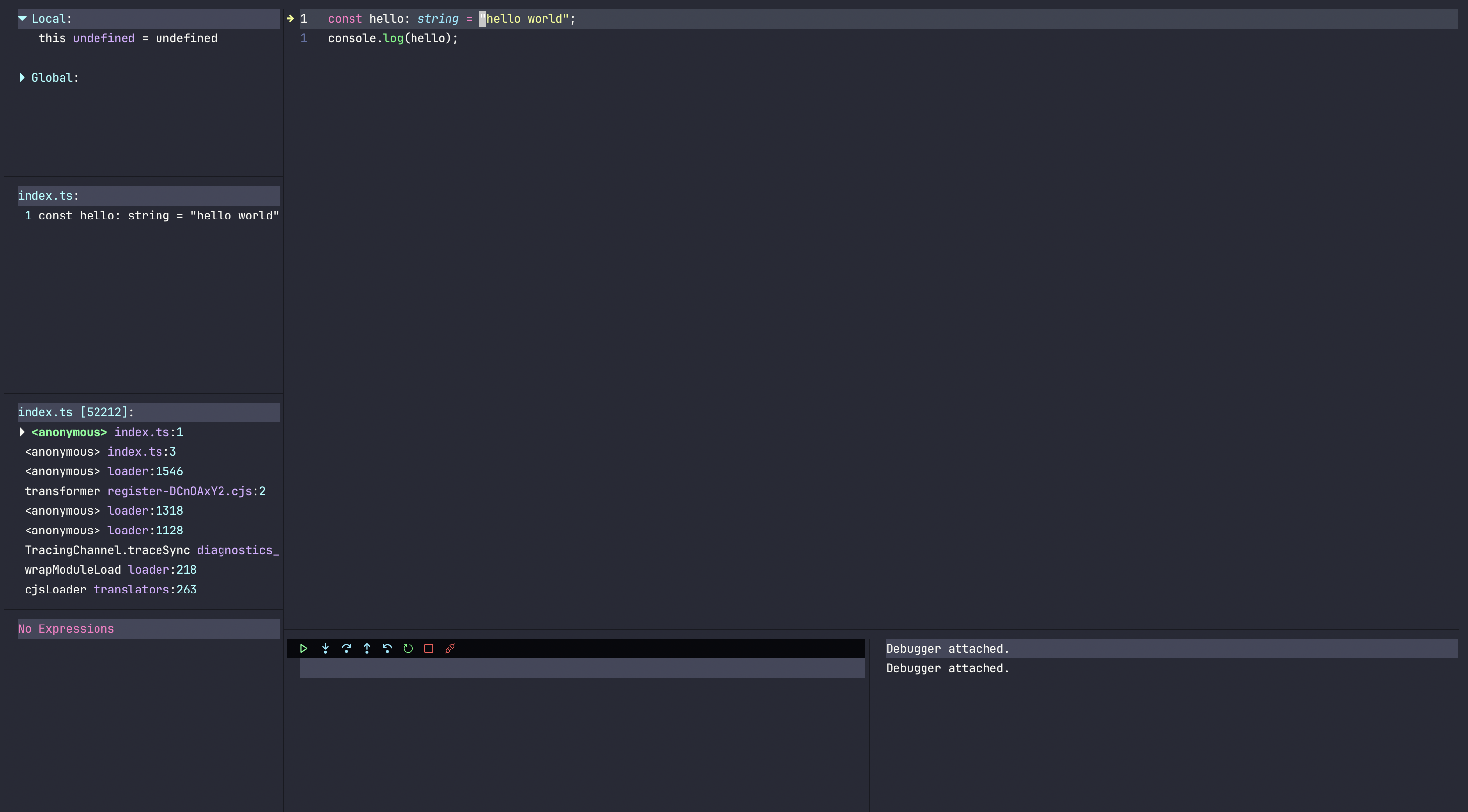Focus the REPL input line below the toolbar
The image size is (1468, 812).
(x=582, y=668)
